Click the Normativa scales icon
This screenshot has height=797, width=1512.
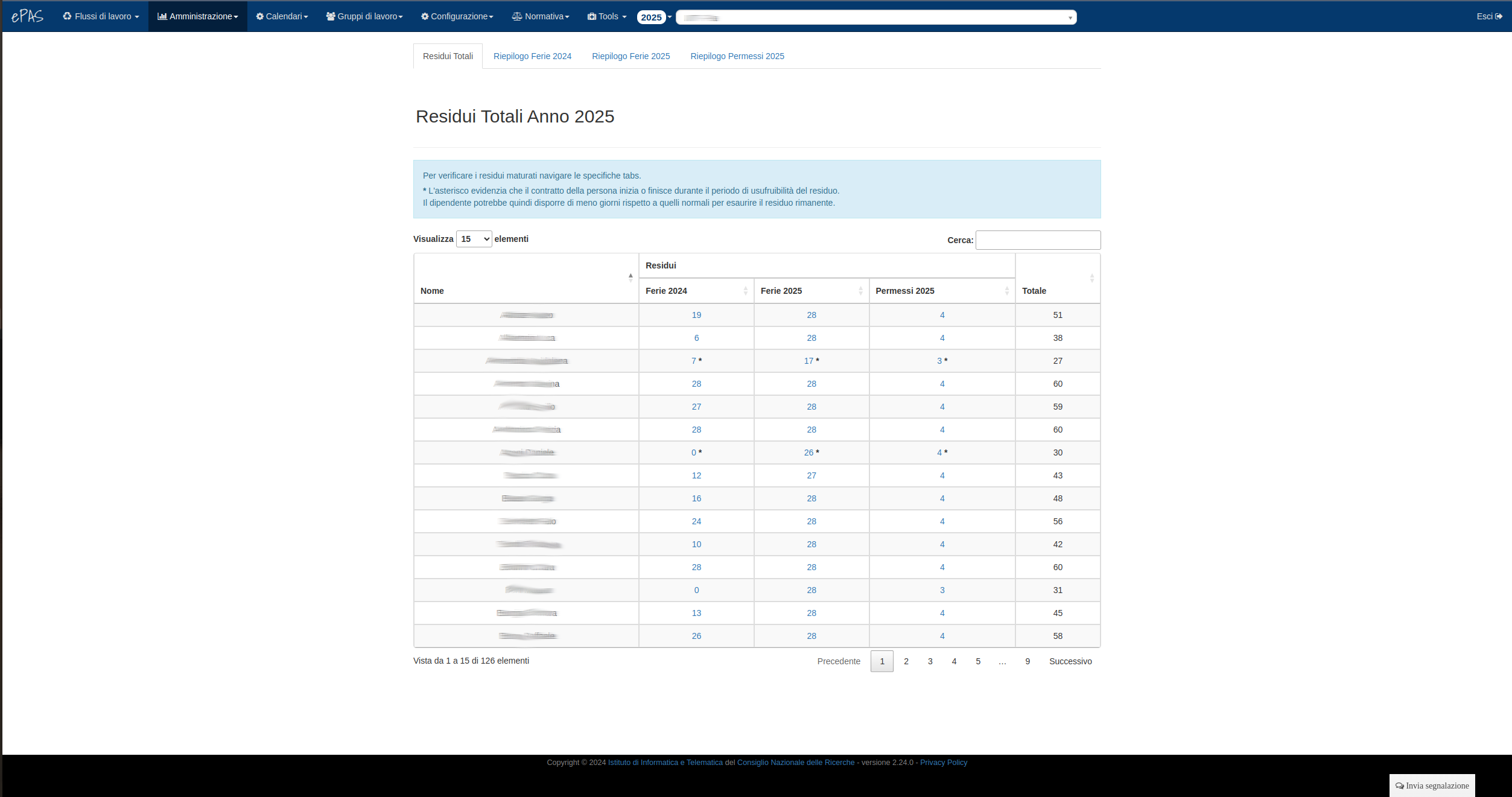(517, 16)
